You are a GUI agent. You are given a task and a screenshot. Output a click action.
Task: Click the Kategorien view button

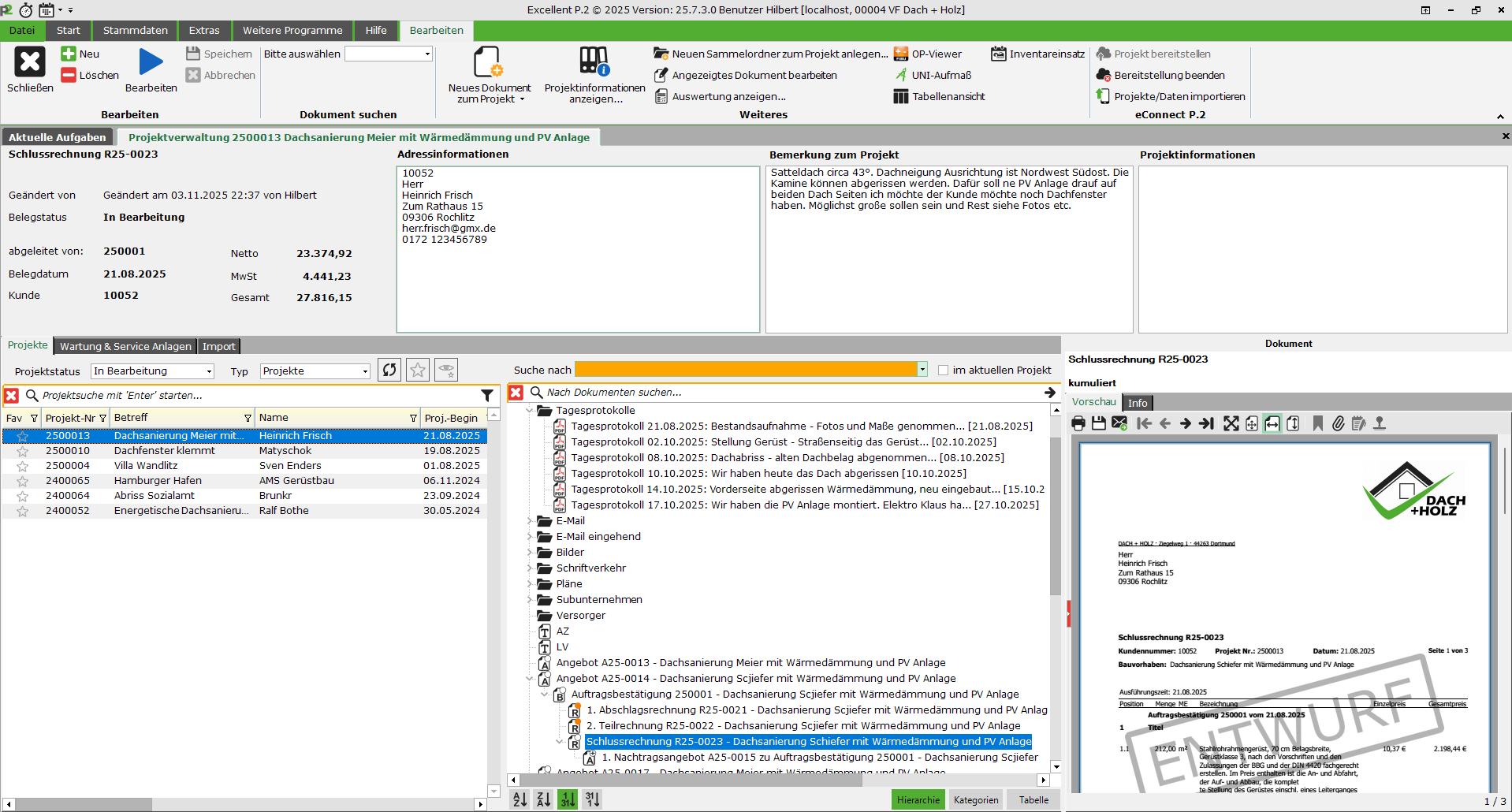(x=975, y=799)
